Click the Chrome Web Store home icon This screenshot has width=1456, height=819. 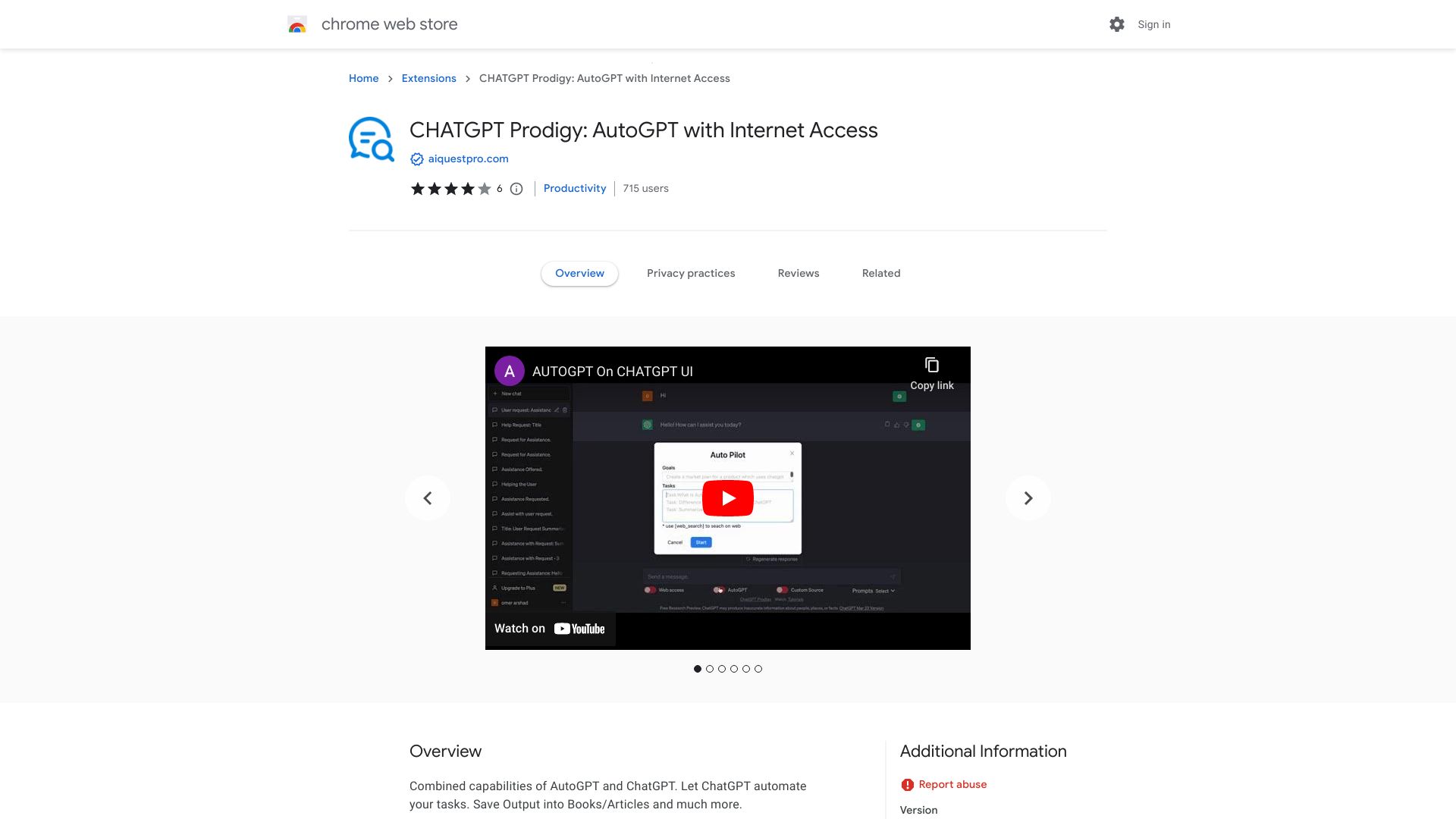[295, 24]
